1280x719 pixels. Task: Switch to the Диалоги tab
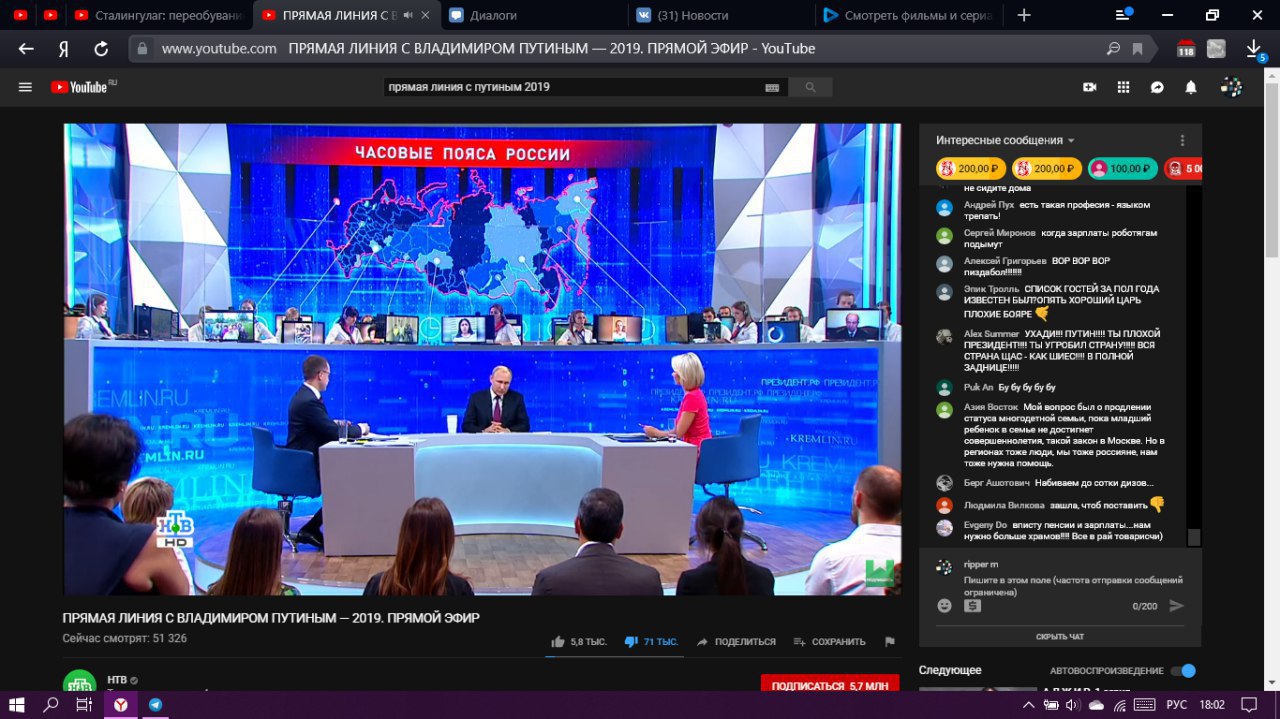530,15
